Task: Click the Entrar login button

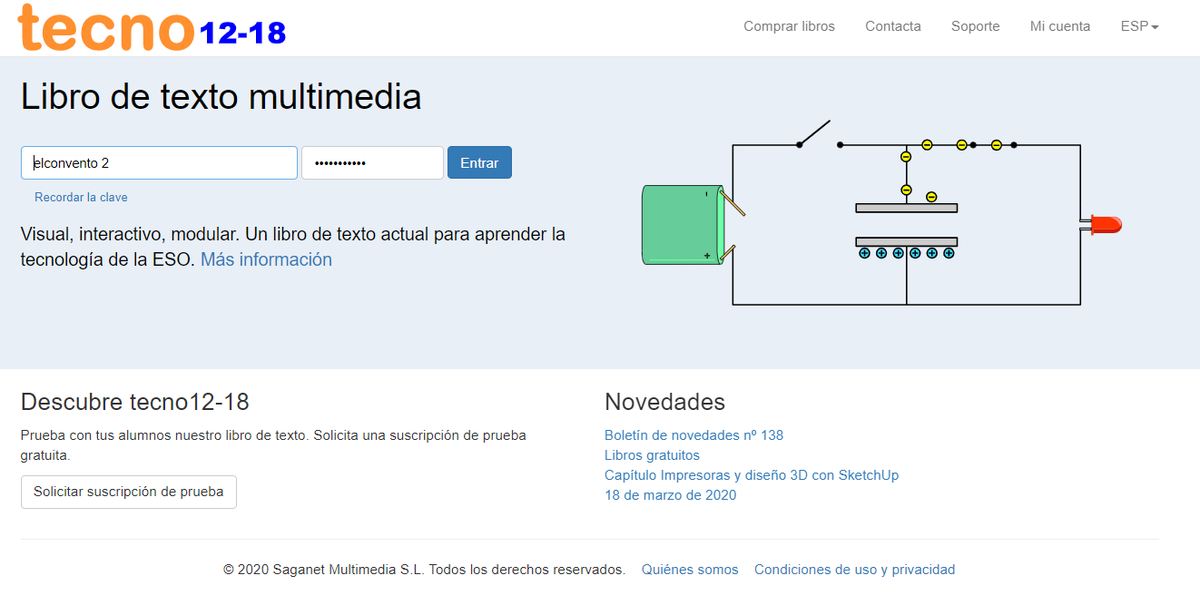Action: (479, 163)
